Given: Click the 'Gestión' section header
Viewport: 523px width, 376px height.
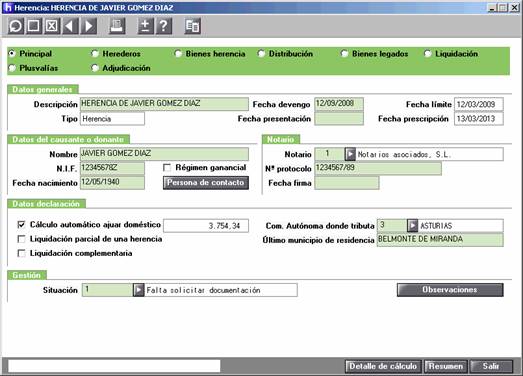Looking at the screenshot, I should (x=27, y=275).
